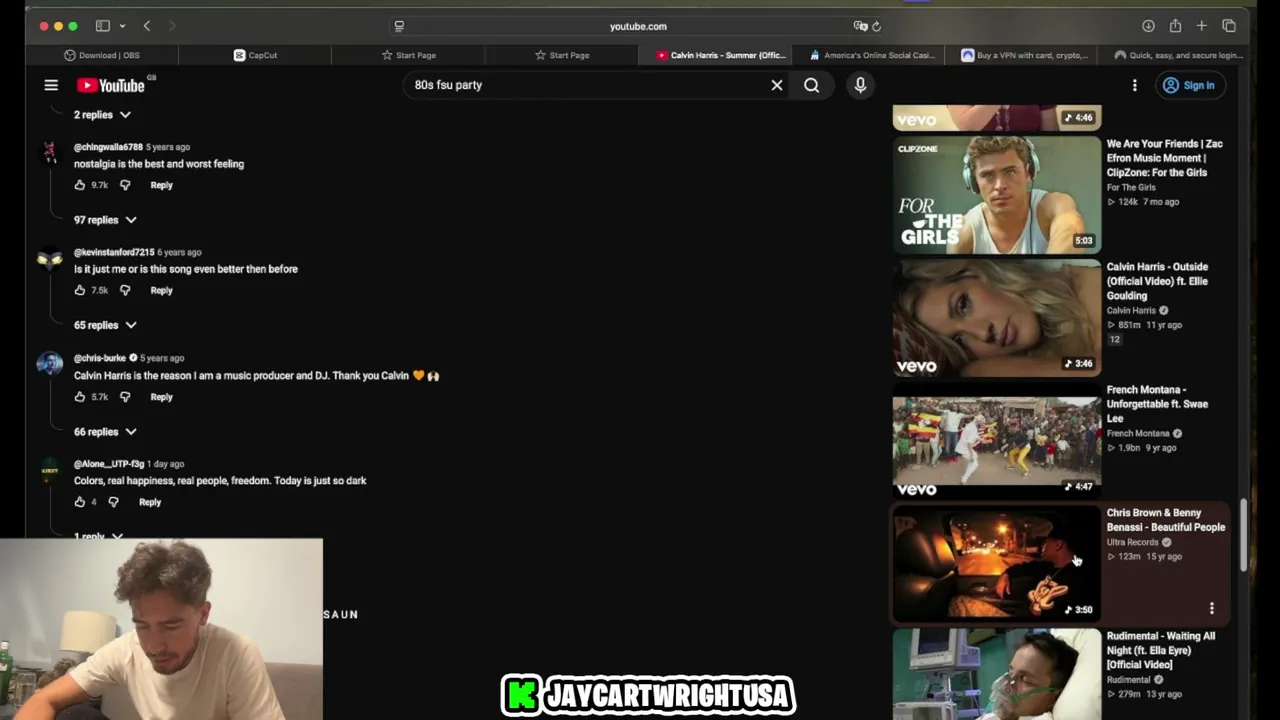Start voice search with the microphone
Viewport: 1280px width, 720px height.
click(860, 85)
